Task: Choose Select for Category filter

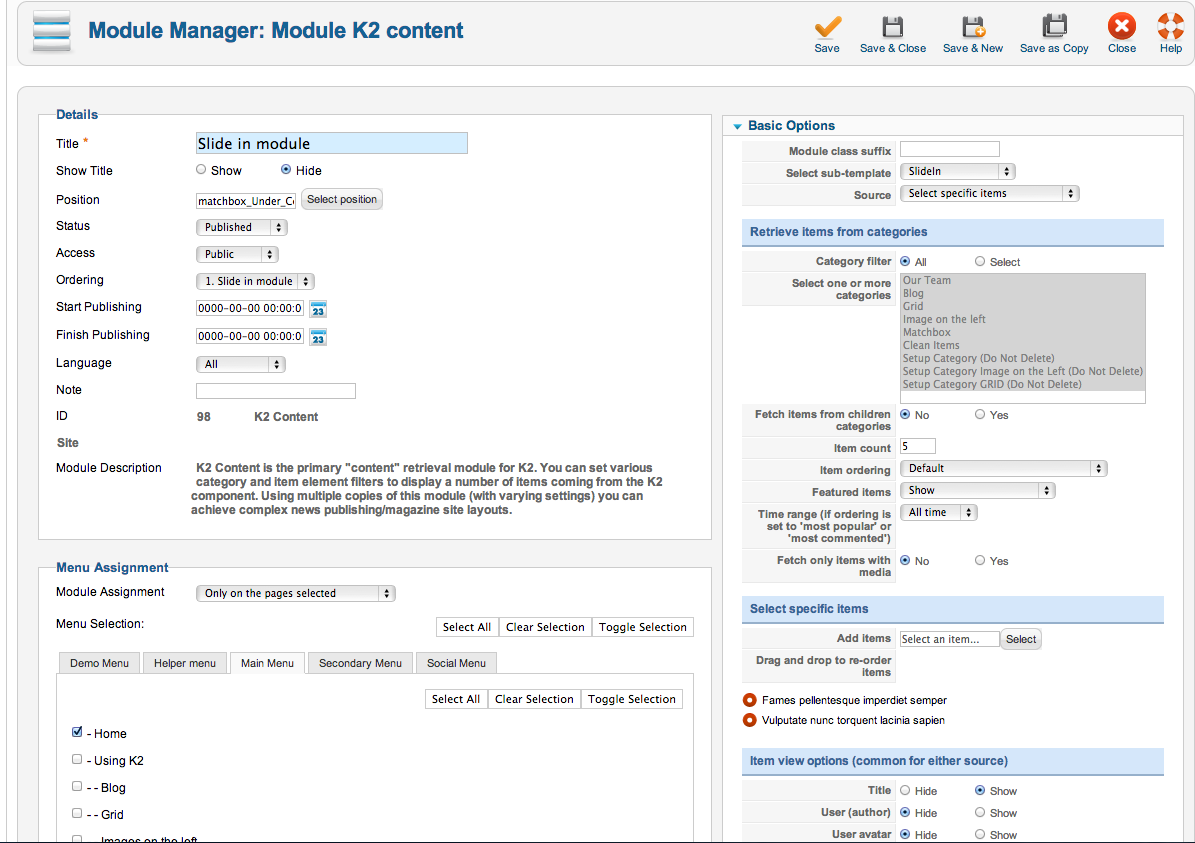Action: (980, 261)
